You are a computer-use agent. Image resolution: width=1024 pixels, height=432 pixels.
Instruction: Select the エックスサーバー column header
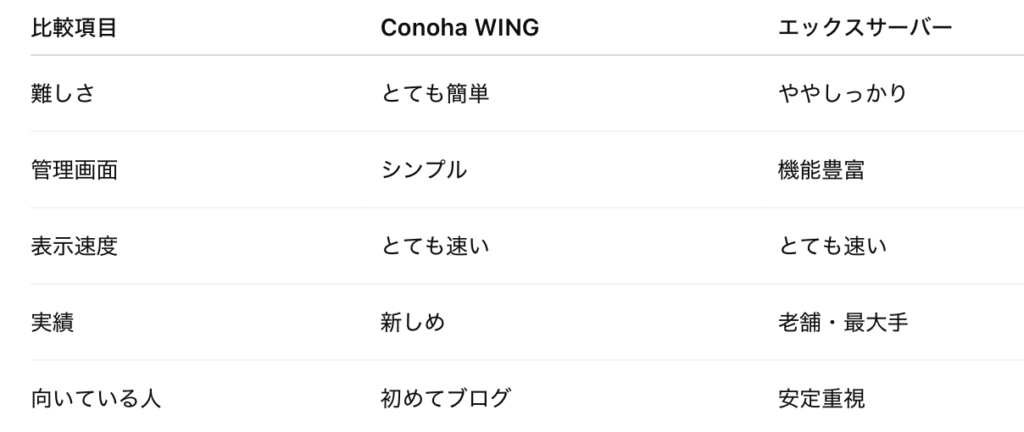(x=864, y=28)
